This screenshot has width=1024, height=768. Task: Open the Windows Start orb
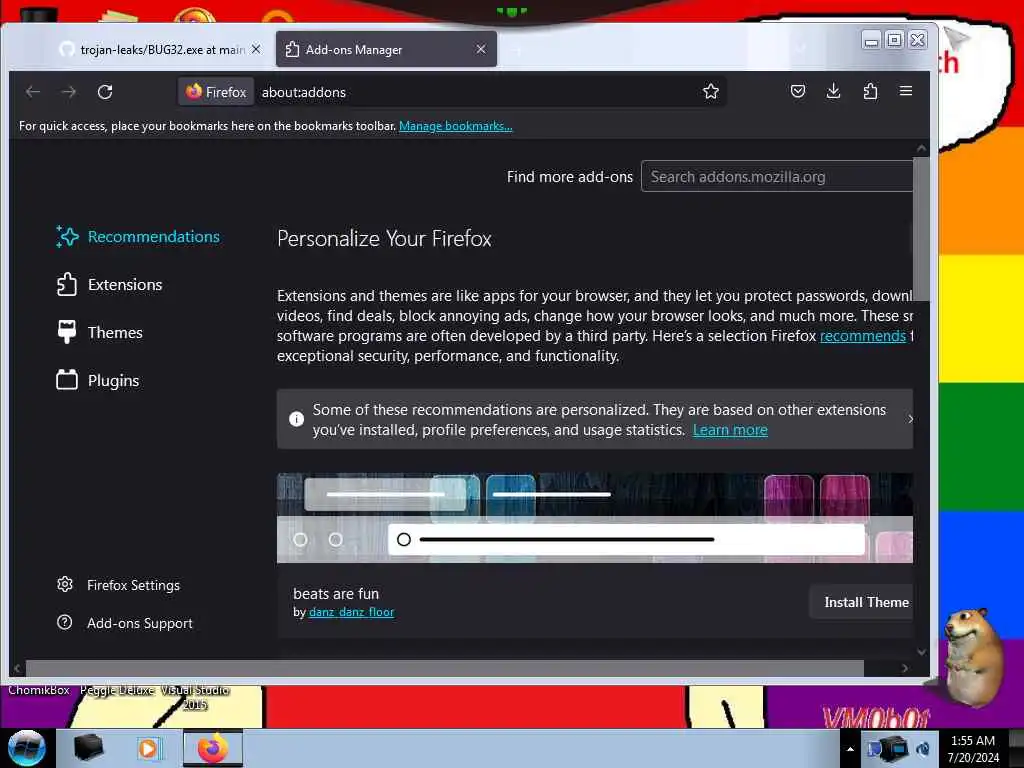pyautogui.click(x=27, y=748)
